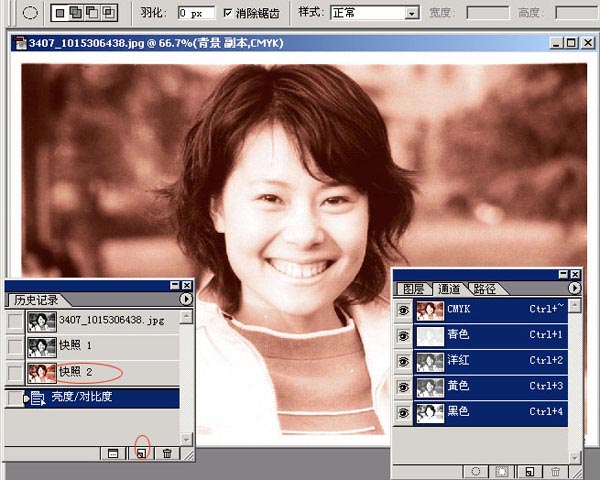Create new snapshot in History panel
This screenshot has width=600, height=480.
(141, 453)
